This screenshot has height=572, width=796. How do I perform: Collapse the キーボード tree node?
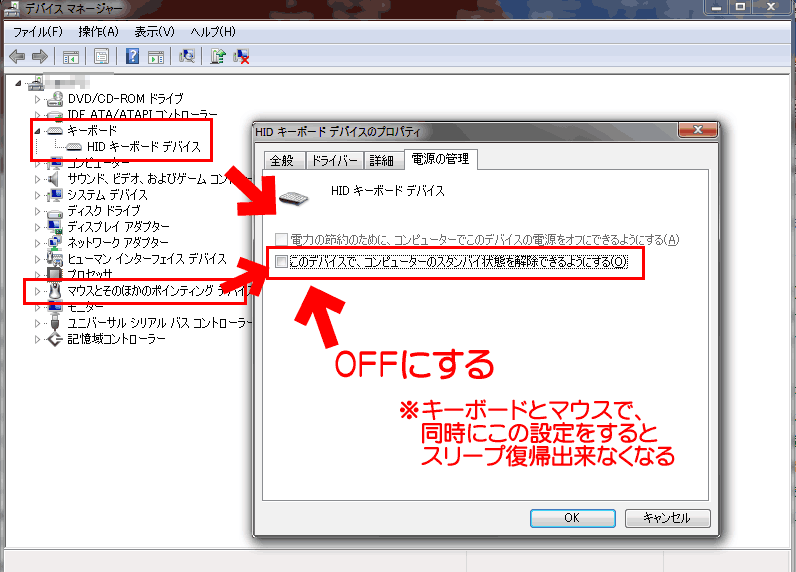[x=37, y=131]
